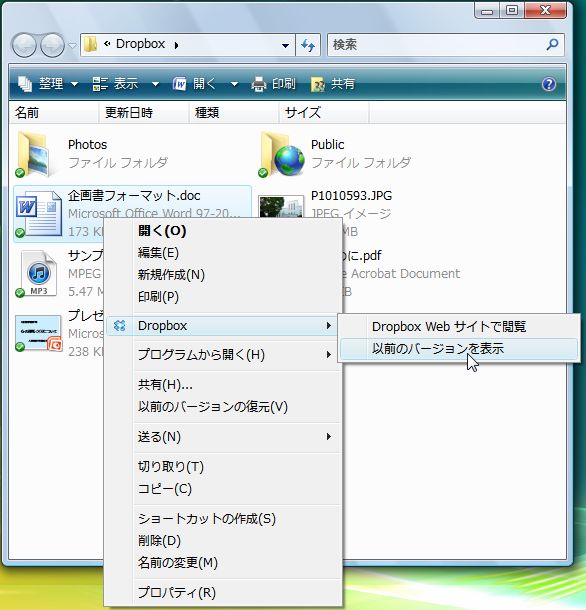
Task: Open プログラムから開く(H) submenu
Action: [224, 355]
